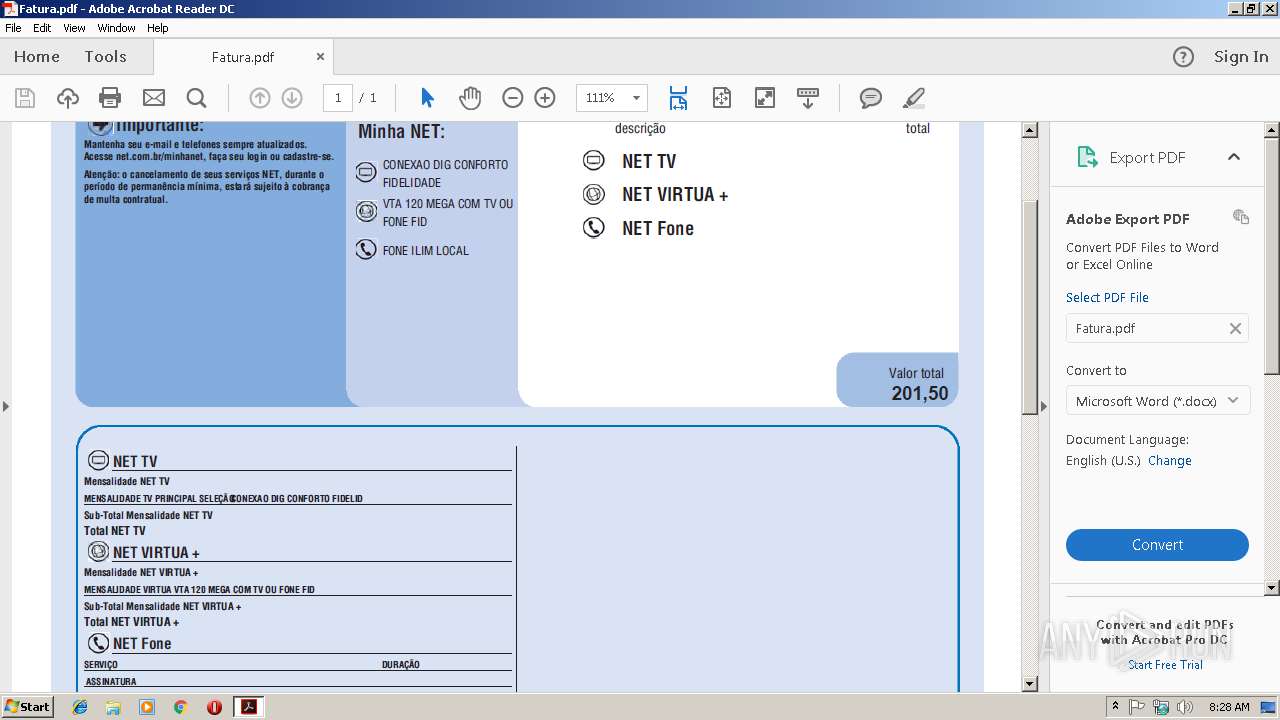Expand the left navigation pane arrow

pyautogui.click(x=6, y=406)
